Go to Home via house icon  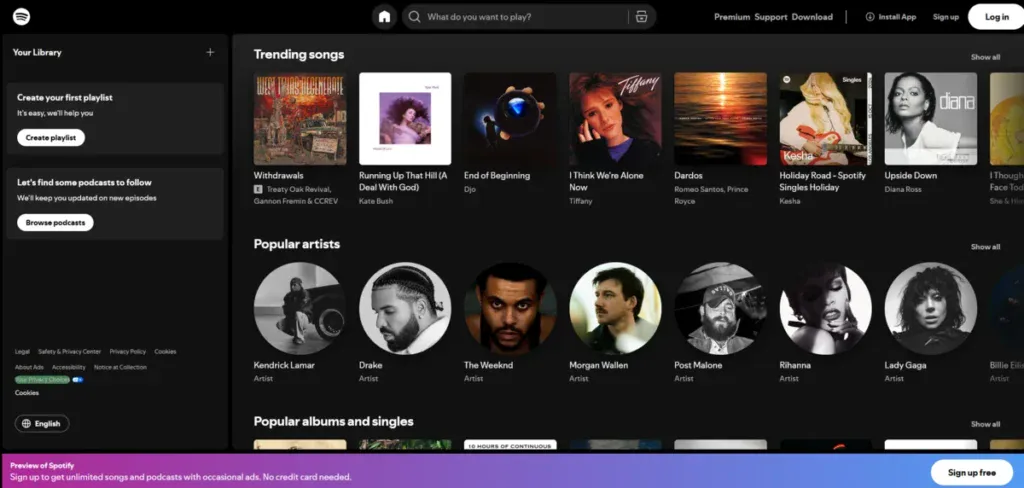[x=385, y=17]
